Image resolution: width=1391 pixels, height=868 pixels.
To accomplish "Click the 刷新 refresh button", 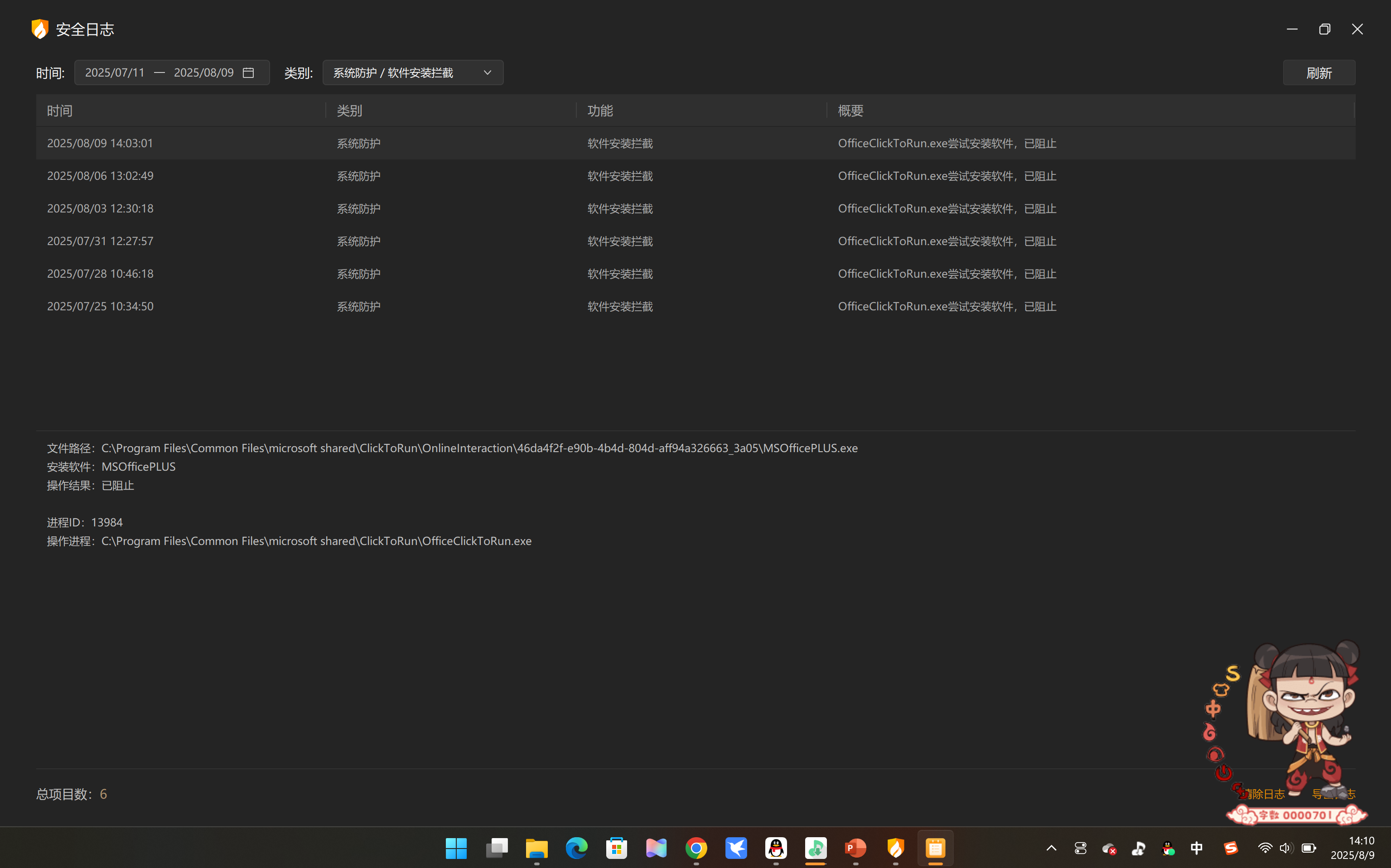I will tap(1319, 73).
